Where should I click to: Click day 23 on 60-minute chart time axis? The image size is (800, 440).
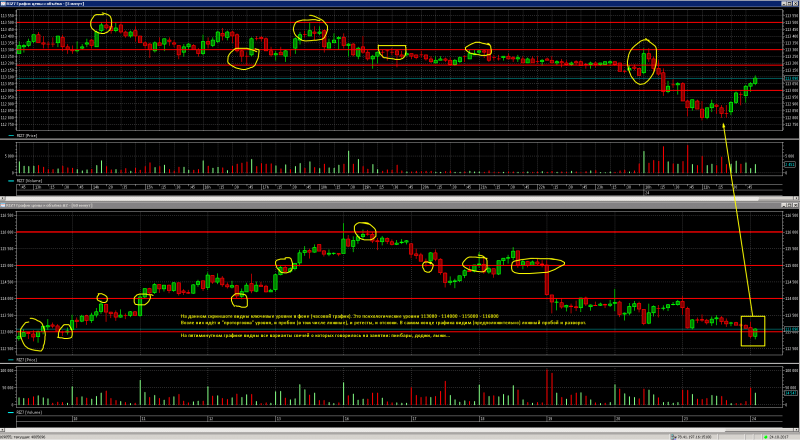tap(685, 419)
